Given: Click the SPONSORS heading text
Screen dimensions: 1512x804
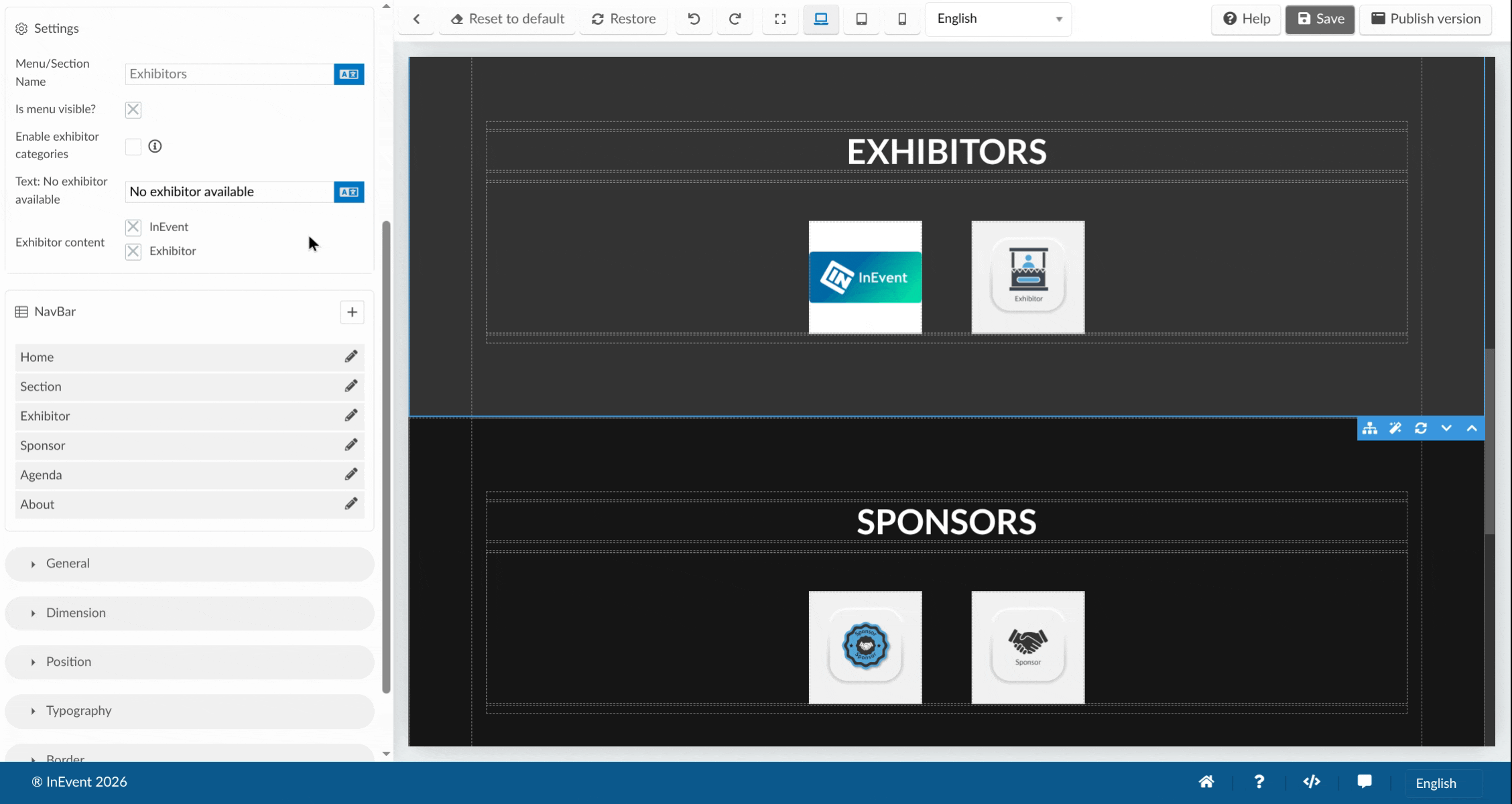Looking at the screenshot, I should pos(946,522).
